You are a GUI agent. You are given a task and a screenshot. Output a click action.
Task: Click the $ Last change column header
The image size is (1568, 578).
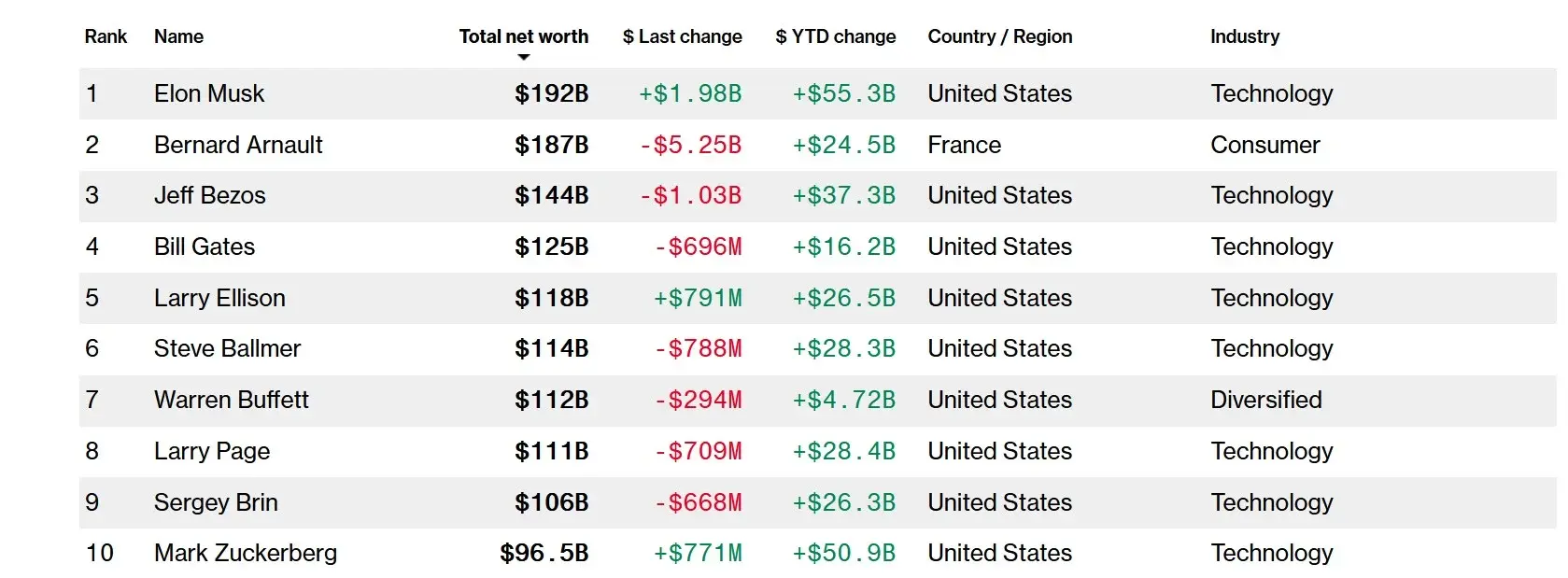click(x=682, y=36)
